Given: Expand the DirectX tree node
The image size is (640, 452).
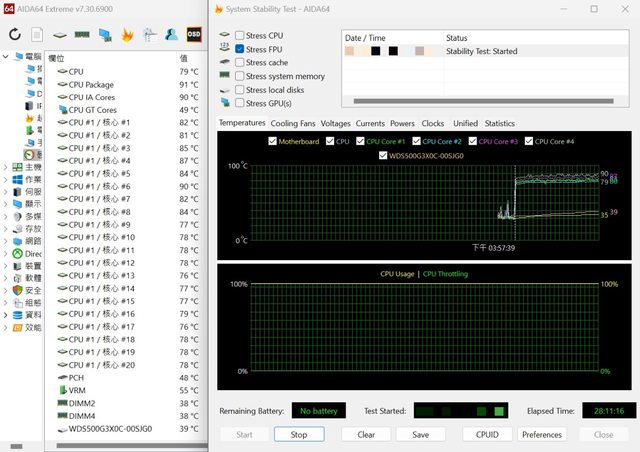Looking at the screenshot, I should pyautogui.click(x=7, y=254).
